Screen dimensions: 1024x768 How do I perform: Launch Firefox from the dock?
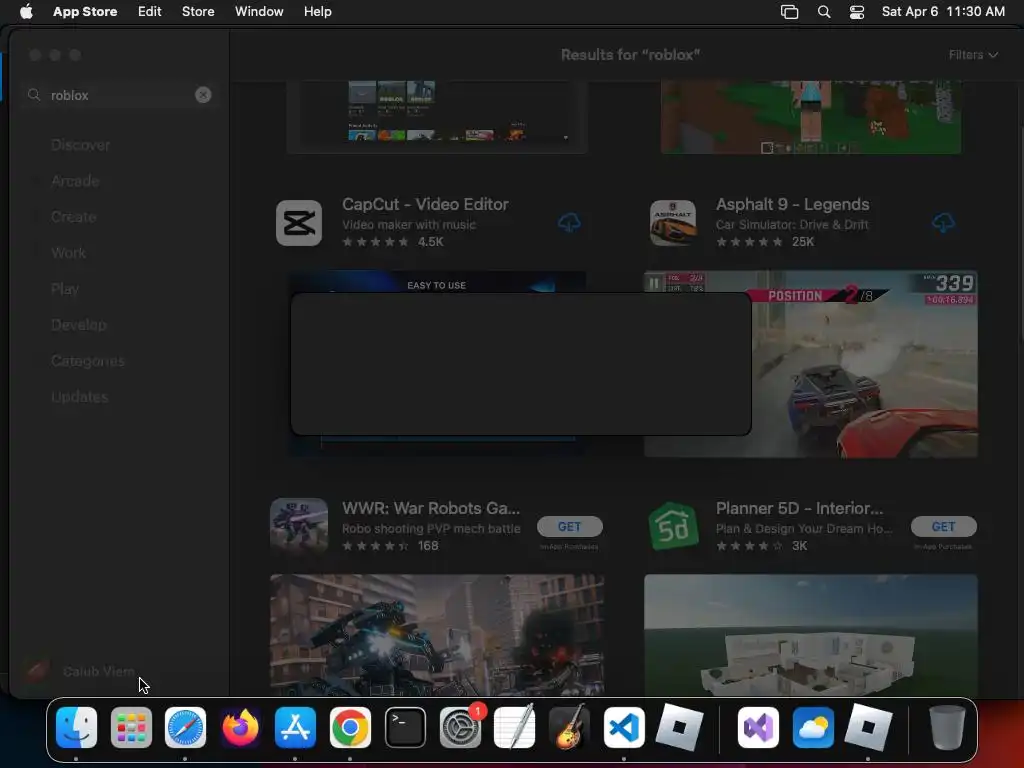pos(240,728)
